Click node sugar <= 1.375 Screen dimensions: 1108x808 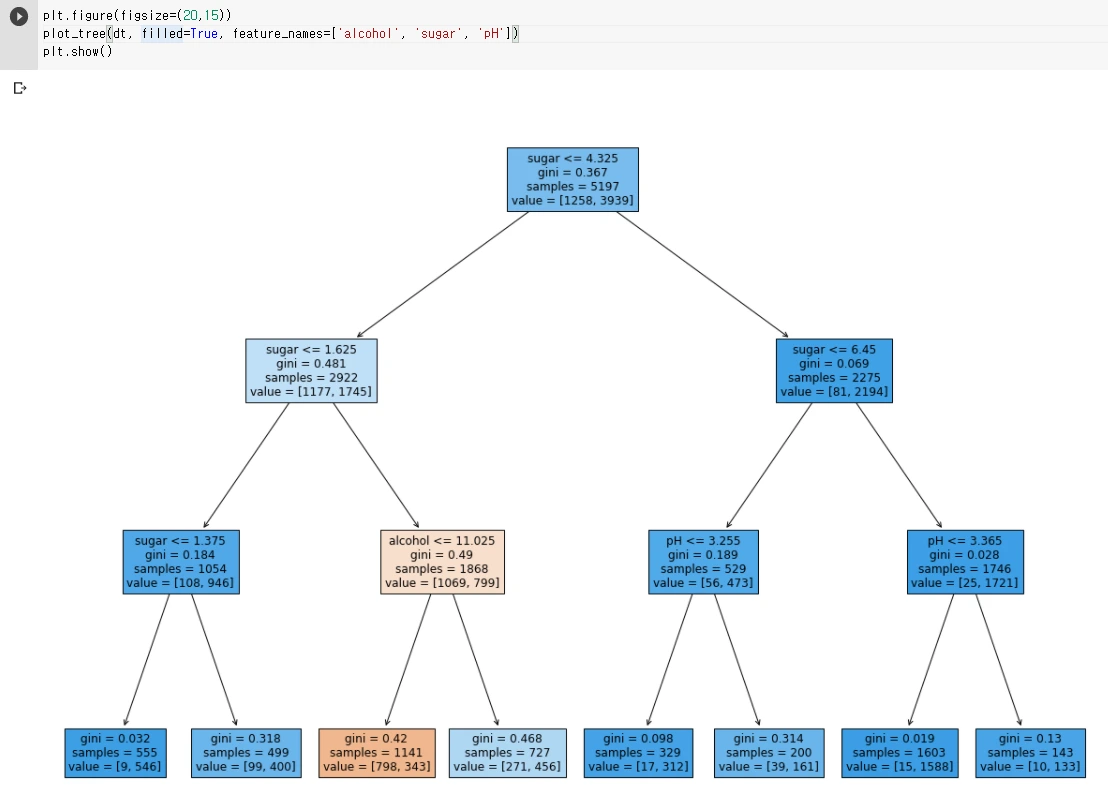[x=181, y=562]
